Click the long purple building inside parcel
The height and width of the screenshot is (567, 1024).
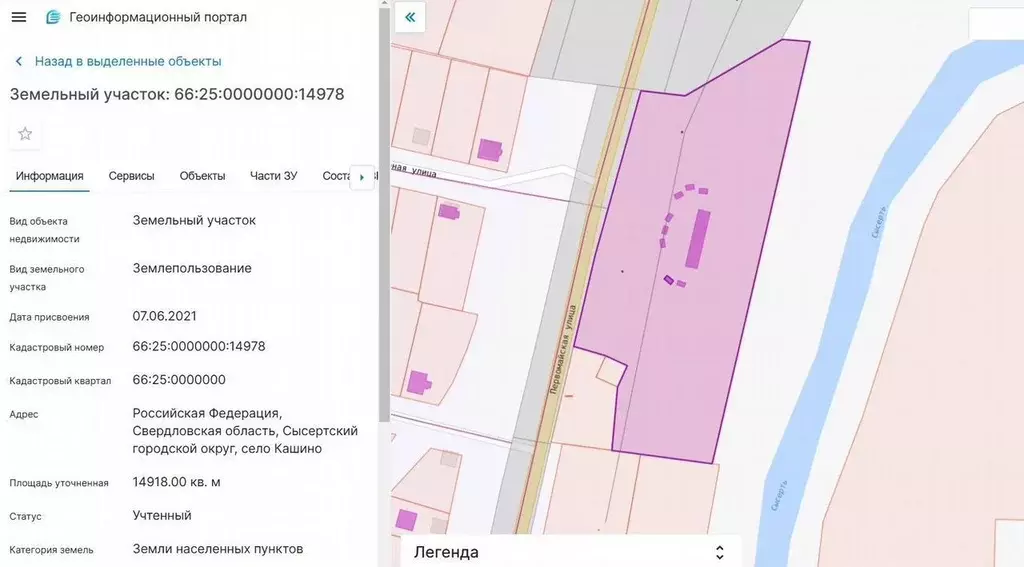697,238
